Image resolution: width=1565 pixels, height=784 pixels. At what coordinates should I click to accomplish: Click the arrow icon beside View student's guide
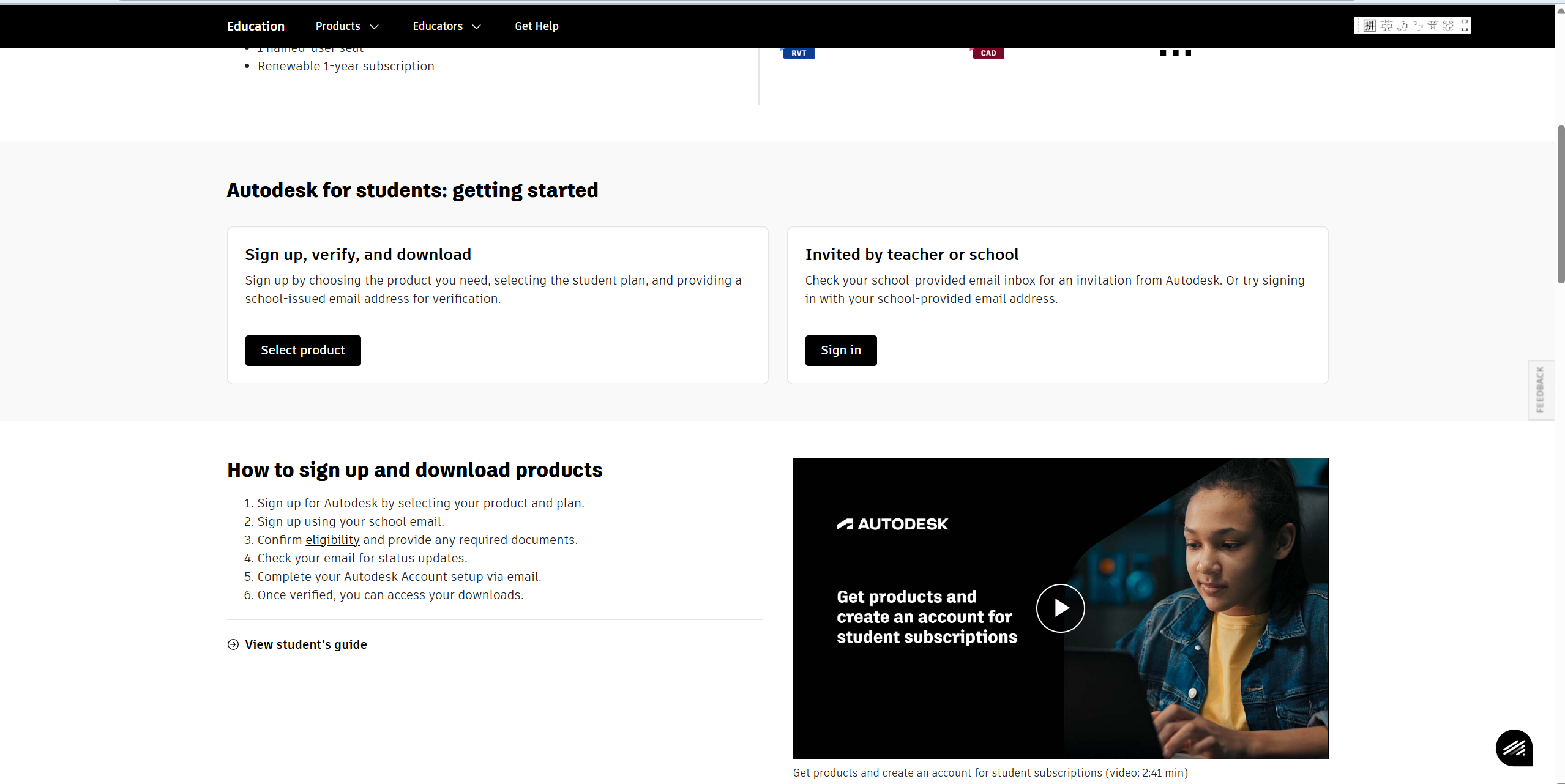coord(233,644)
